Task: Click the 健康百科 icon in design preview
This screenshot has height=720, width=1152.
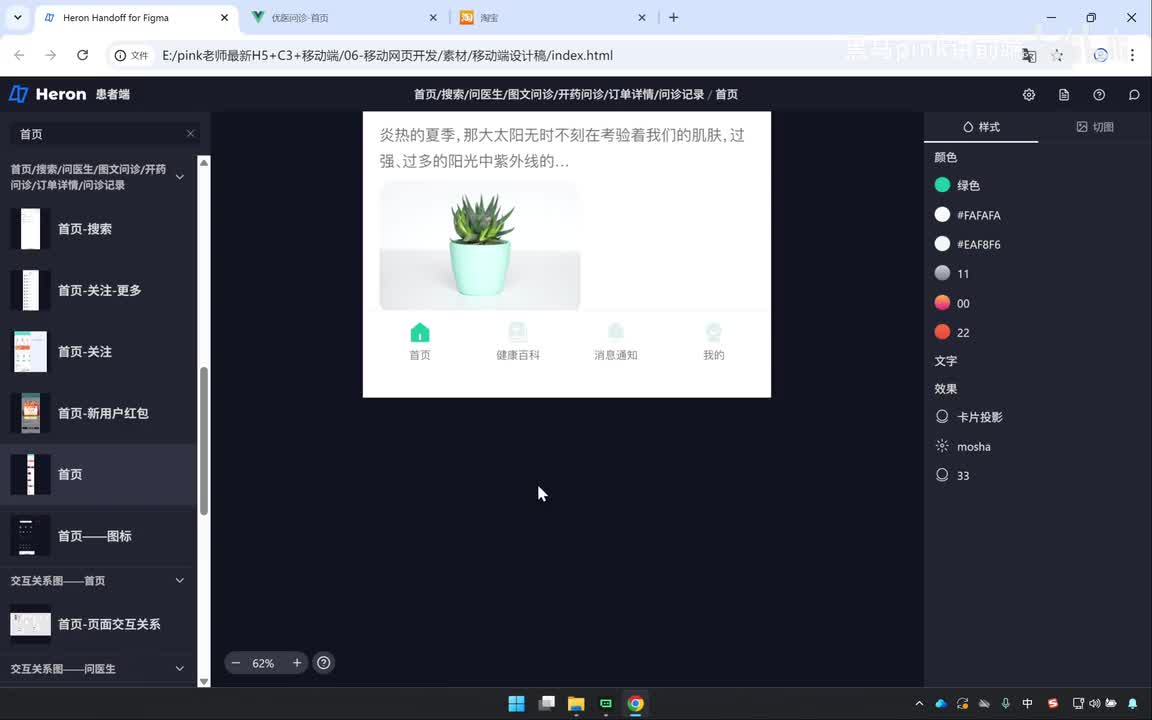Action: click(517, 333)
